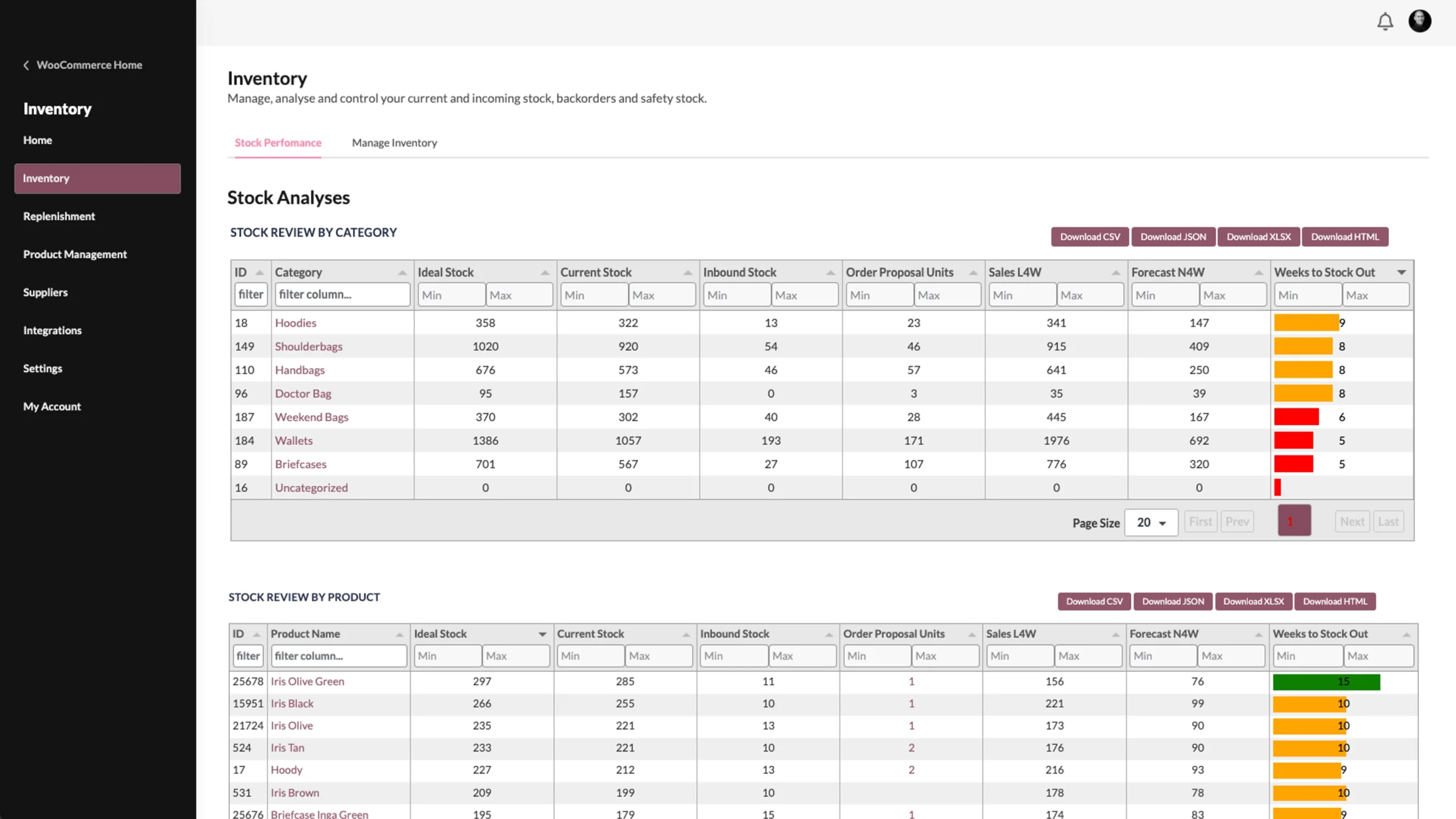The height and width of the screenshot is (819, 1456).
Task: Download product review as HTML
Action: point(1335,601)
